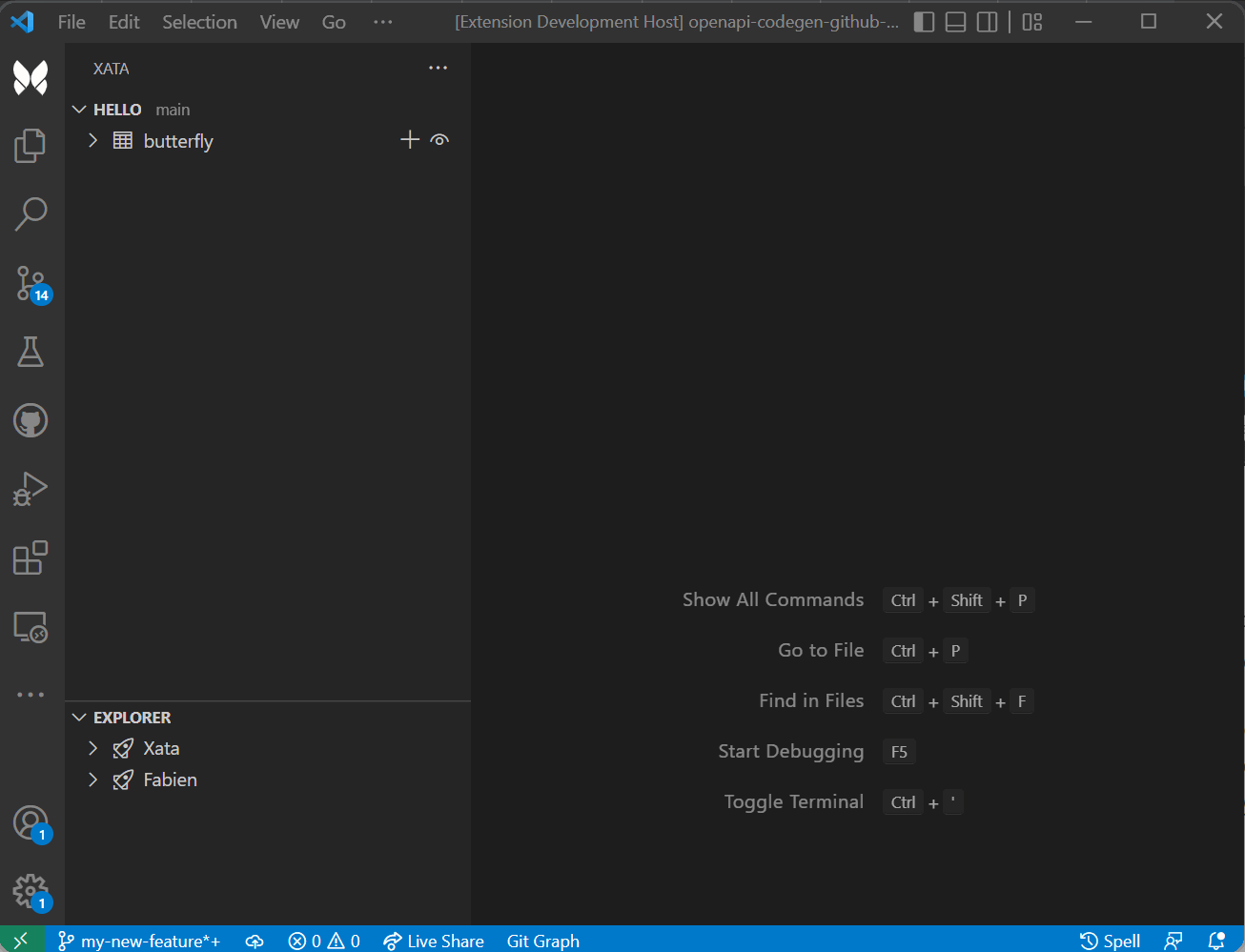
Task: Click the F5 key cap
Action: point(899,752)
